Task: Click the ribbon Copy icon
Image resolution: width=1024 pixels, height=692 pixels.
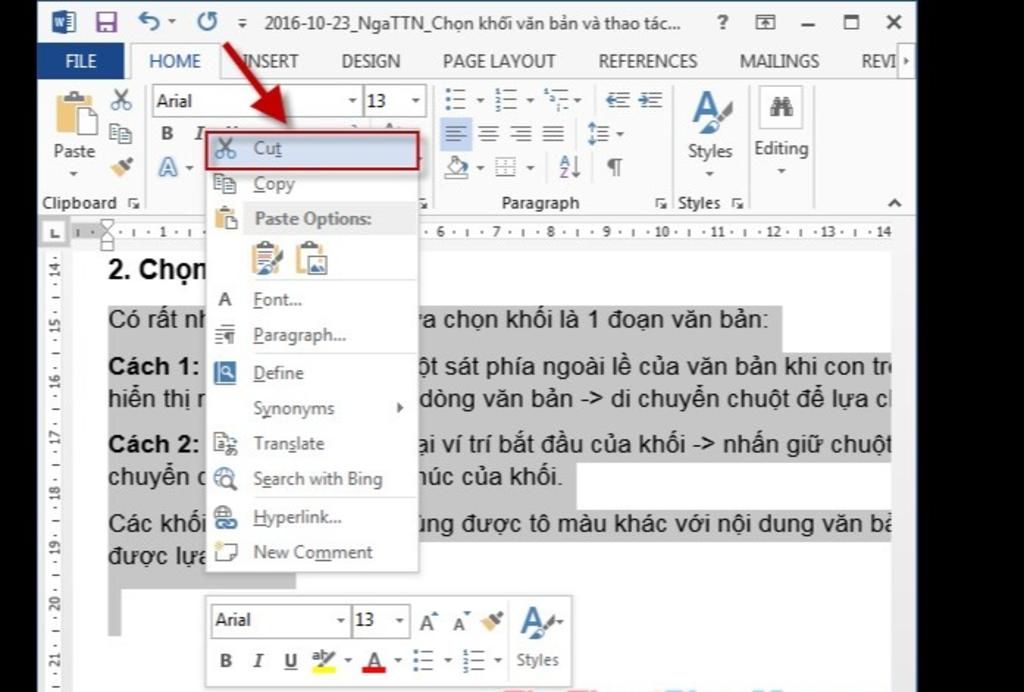Action: (x=121, y=134)
